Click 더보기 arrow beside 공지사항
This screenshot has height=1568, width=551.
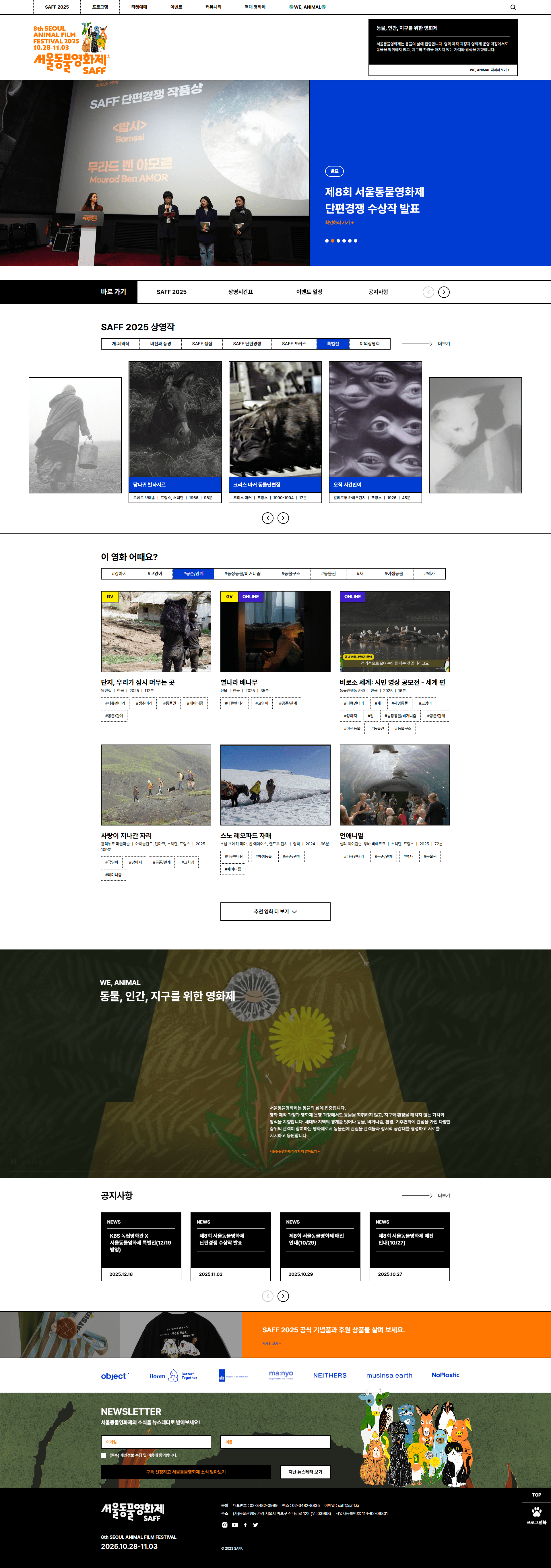point(426,1195)
